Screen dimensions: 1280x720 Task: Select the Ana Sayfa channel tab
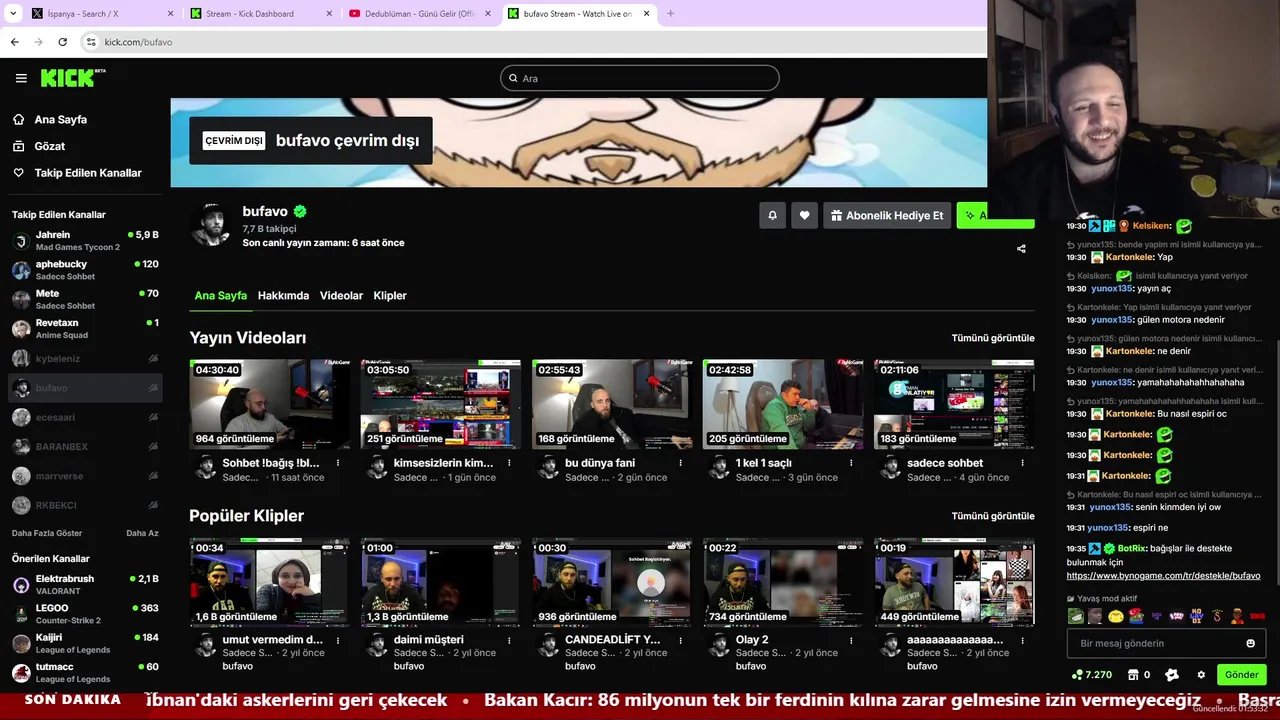(x=220, y=296)
